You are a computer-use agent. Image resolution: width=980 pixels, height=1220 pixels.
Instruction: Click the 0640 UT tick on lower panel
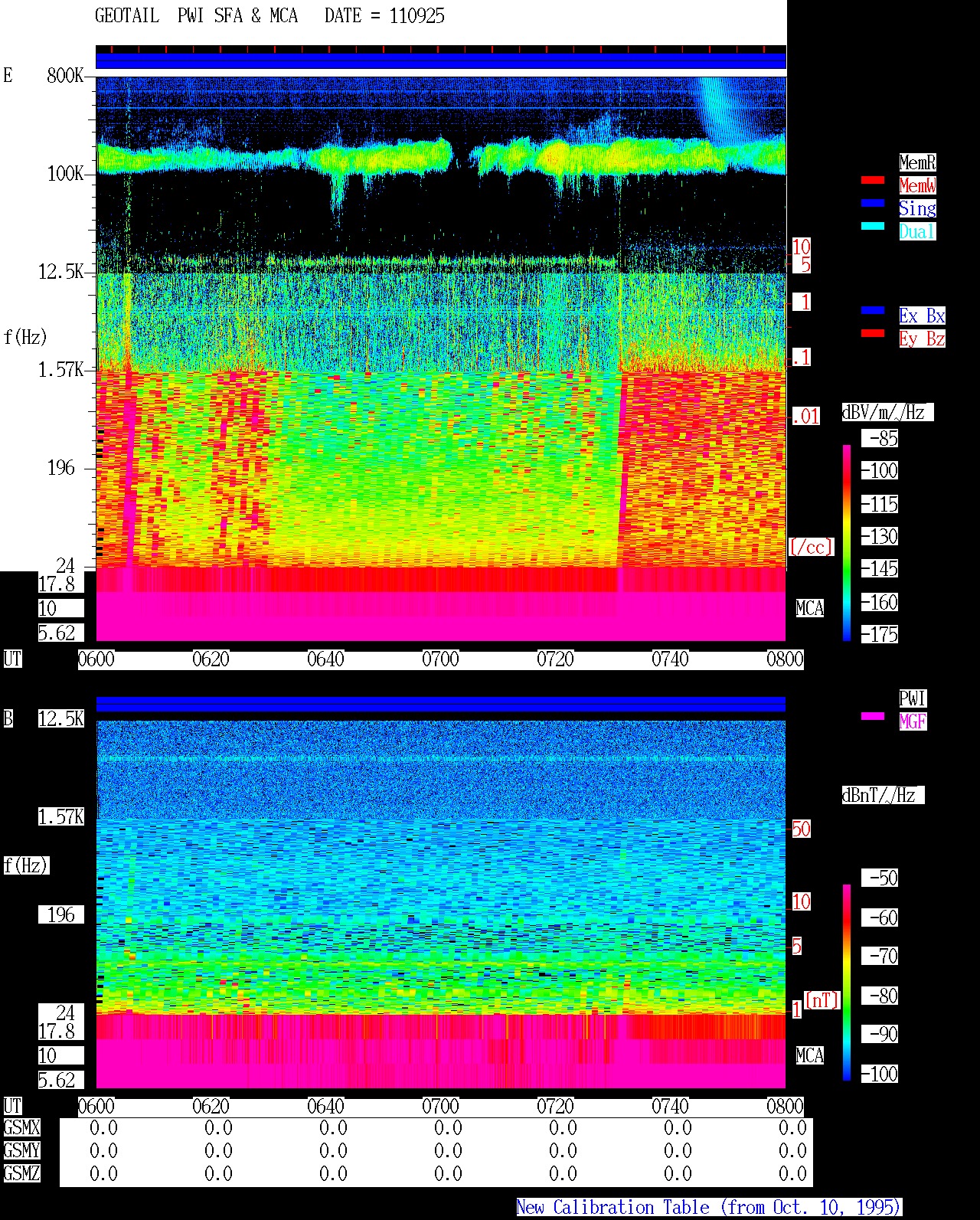click(325, 1107)
